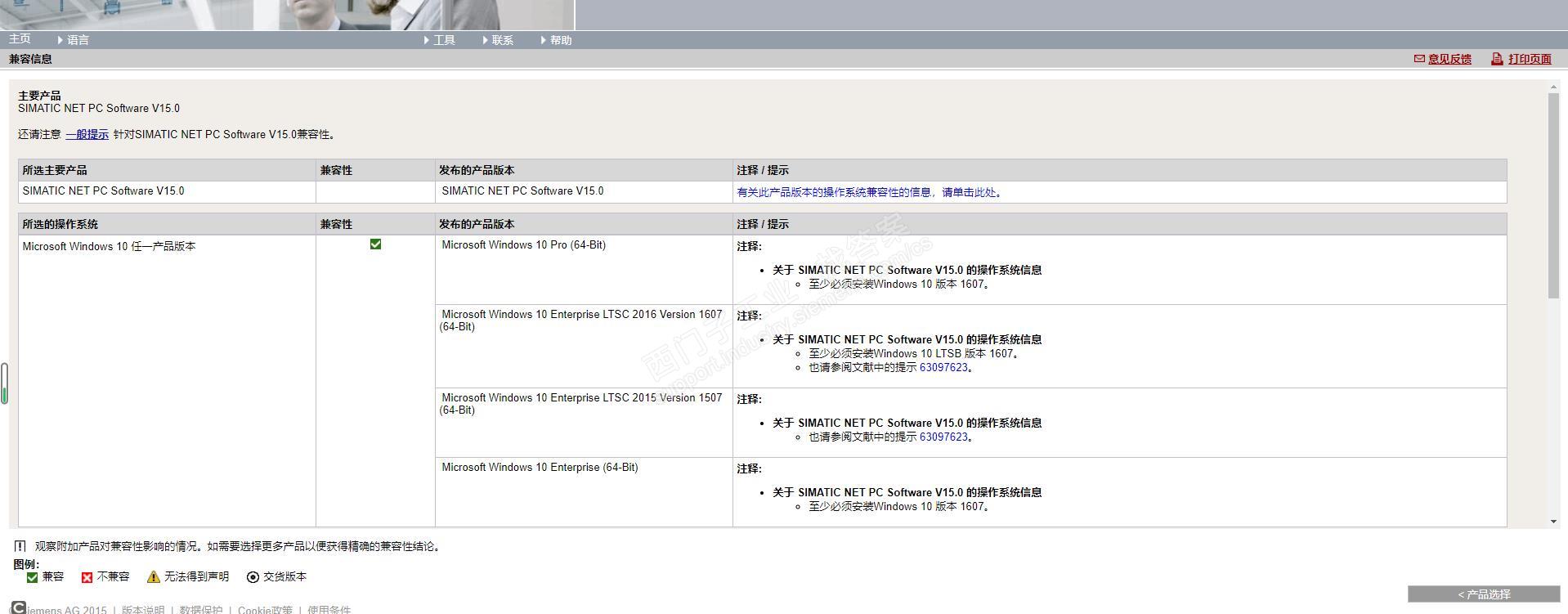Open the 数据保护 footer link
This screenshot has width=1568, height=614.
(201, 610)
